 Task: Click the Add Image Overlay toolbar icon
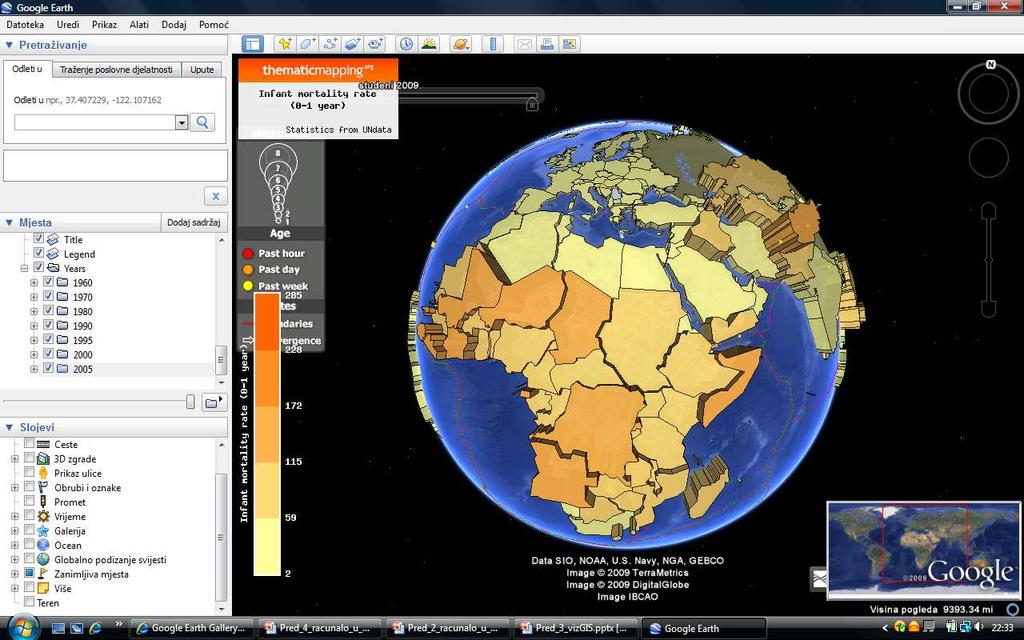tap(353, 44)
